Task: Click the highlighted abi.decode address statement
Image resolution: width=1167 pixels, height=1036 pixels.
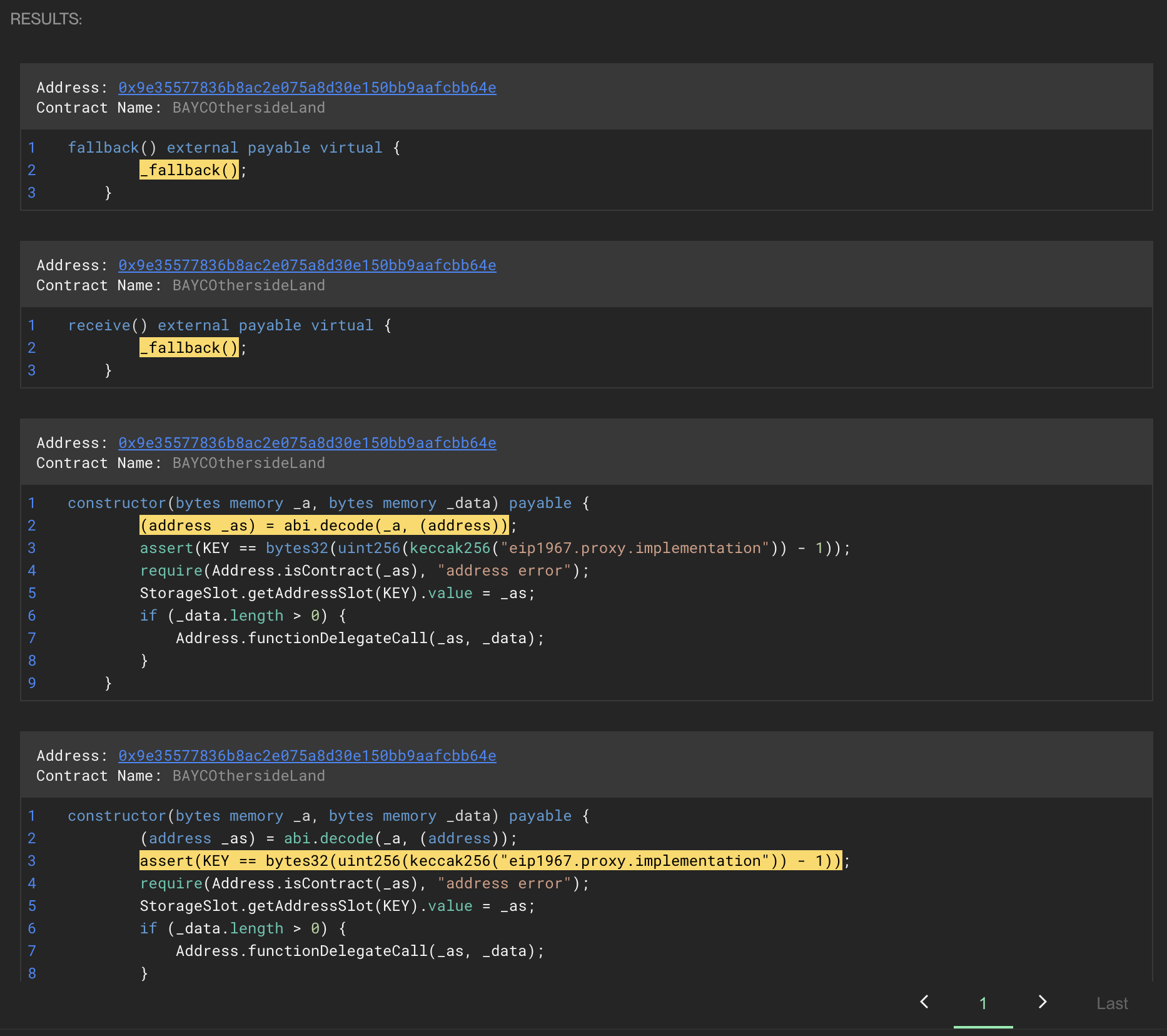Action: tap(323, 526)
